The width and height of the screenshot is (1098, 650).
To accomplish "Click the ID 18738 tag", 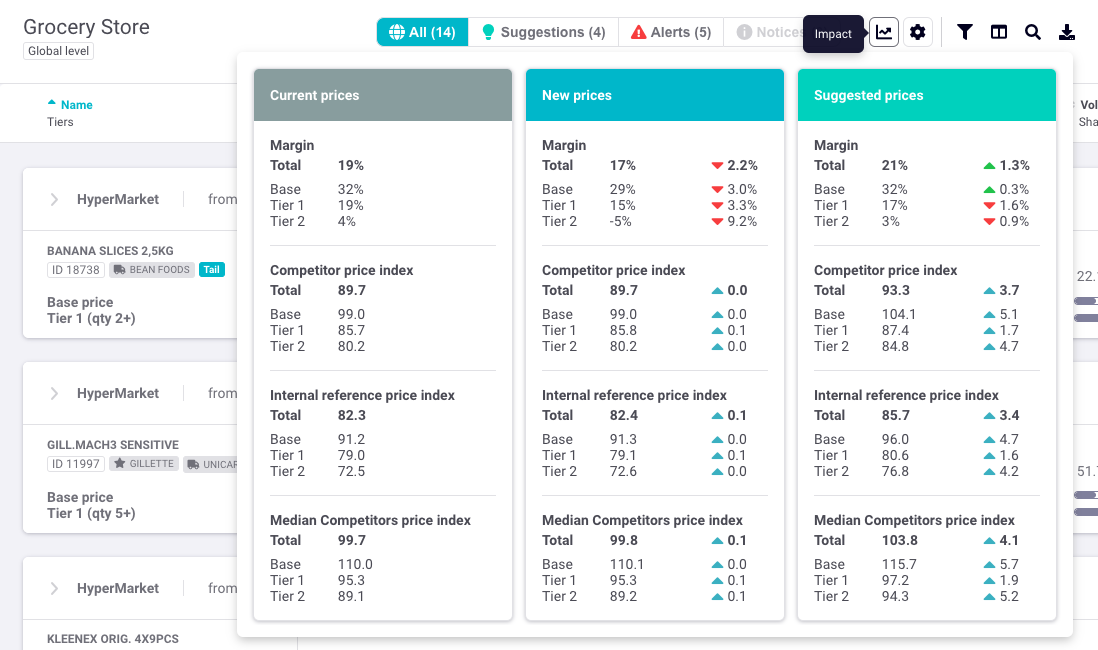I will [75, 269].
